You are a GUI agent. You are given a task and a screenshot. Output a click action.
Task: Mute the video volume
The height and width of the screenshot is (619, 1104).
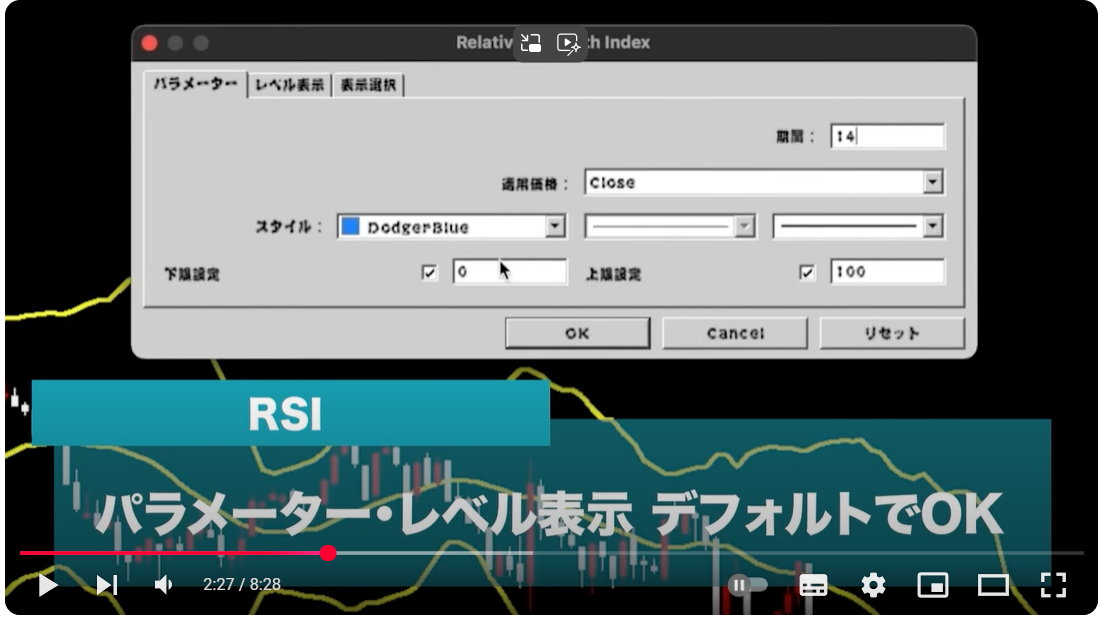click(164, 585)
